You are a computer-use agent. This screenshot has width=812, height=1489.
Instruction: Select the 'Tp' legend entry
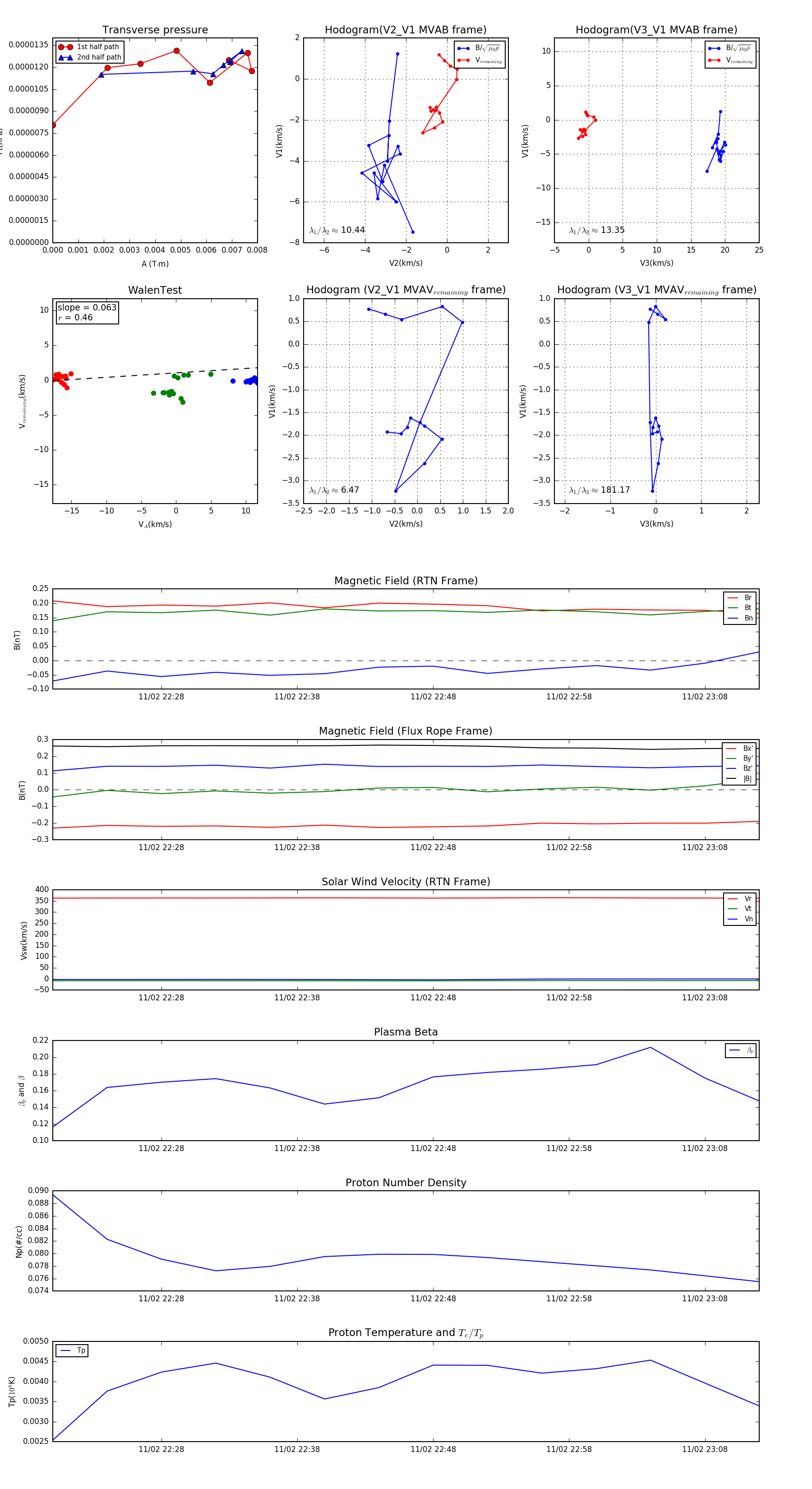(72, 1350)
